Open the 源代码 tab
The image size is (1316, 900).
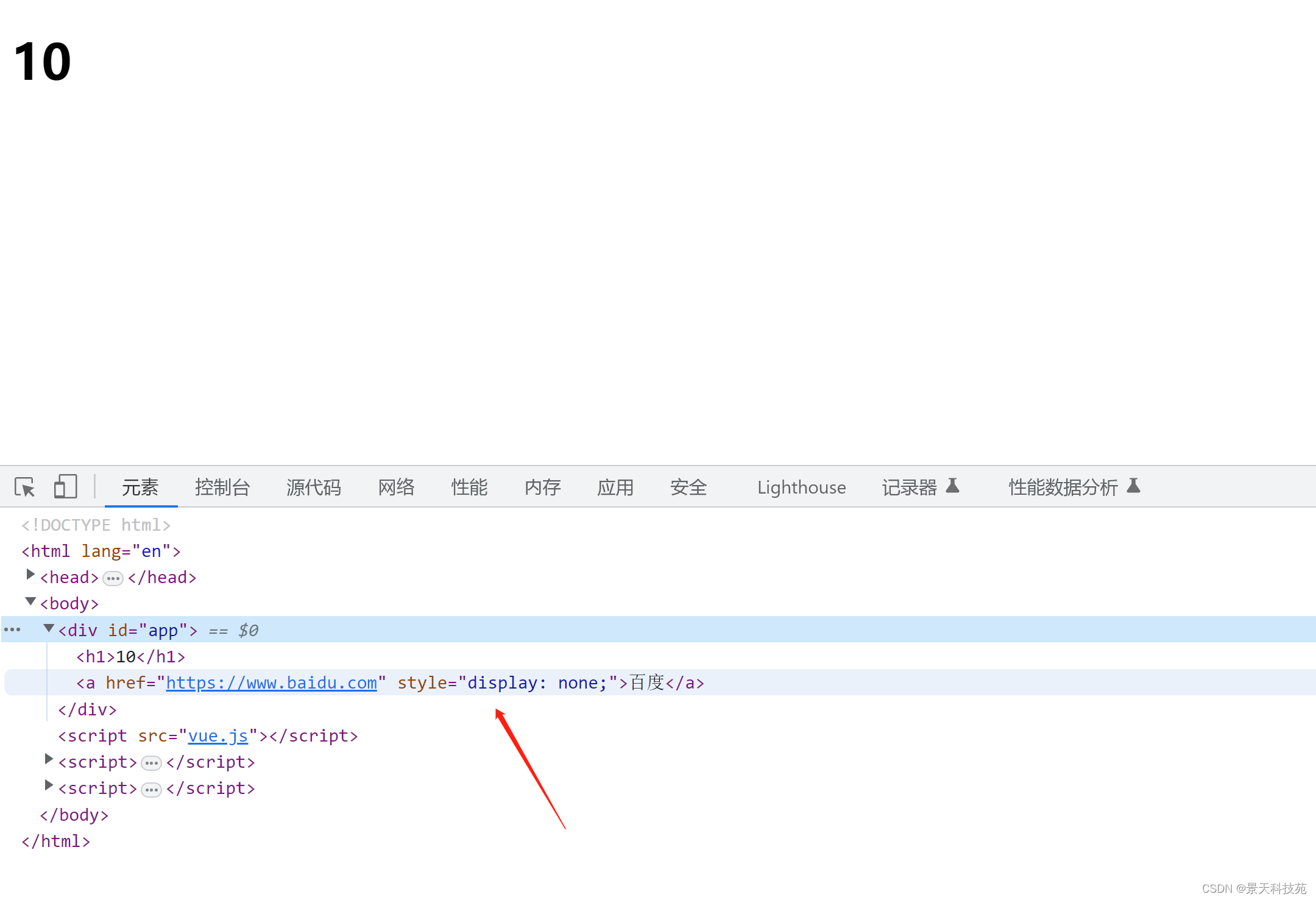coord(314,487)
